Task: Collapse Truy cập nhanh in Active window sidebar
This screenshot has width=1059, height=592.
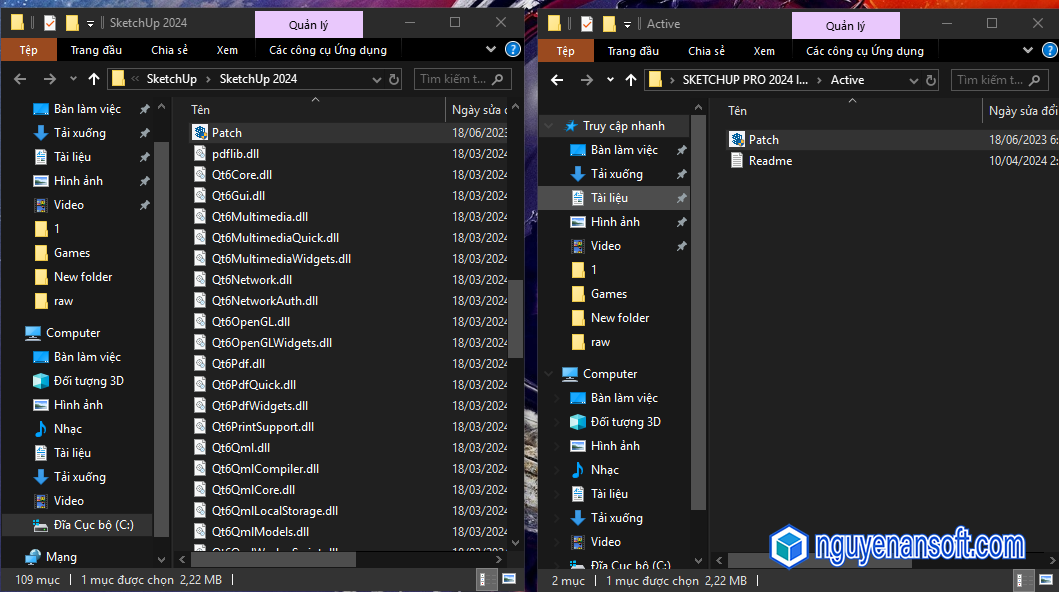Action: coord(549,126)
